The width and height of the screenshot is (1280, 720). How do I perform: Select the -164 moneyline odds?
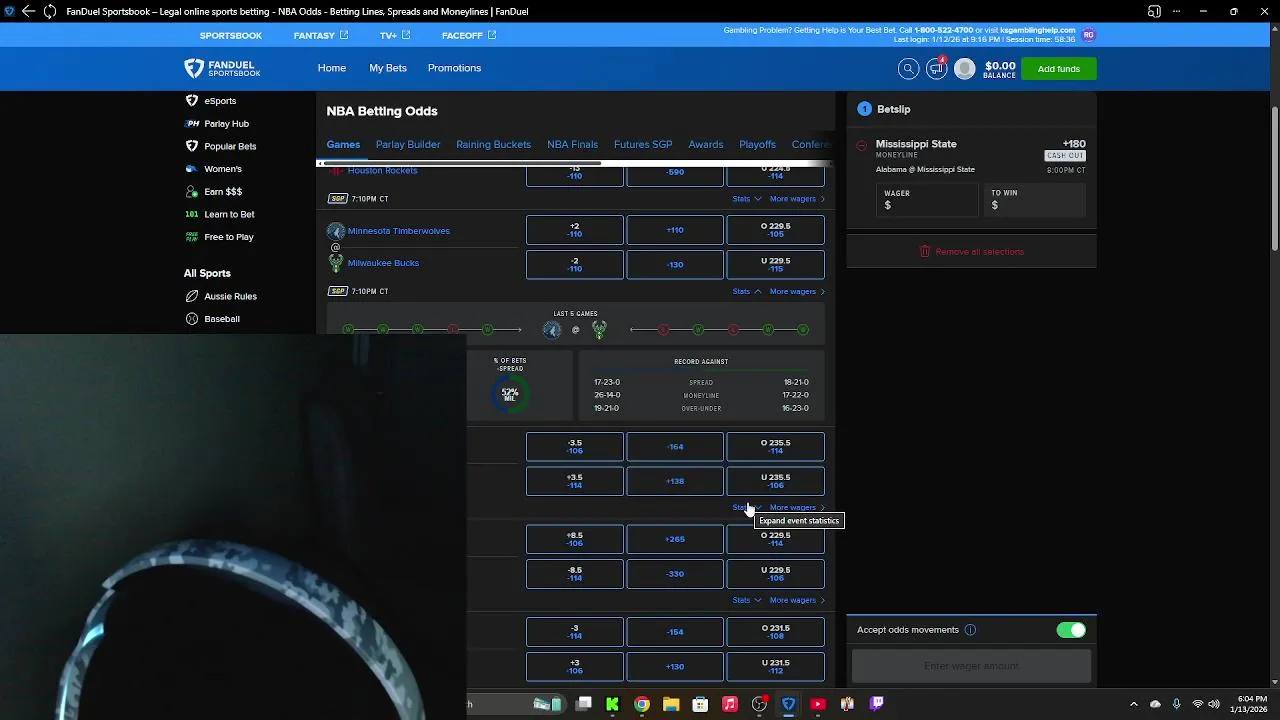tap(675, 447)
